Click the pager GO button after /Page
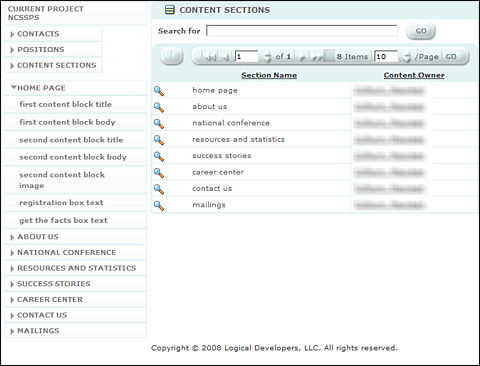The height and width of the screenshot is (366, 480). pyautogui.click(x=451, y=57)
